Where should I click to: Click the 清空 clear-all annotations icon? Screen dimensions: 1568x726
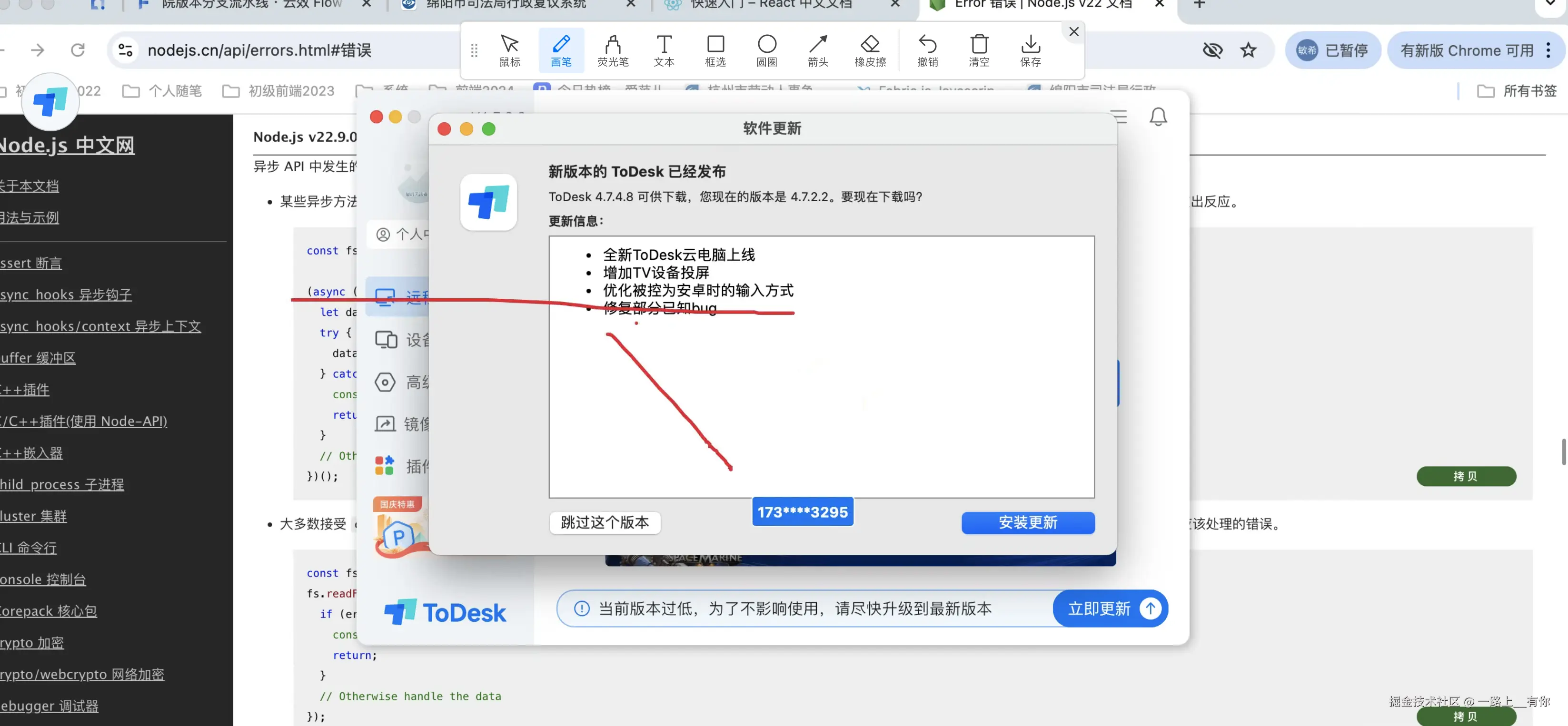tap(979, 50)
